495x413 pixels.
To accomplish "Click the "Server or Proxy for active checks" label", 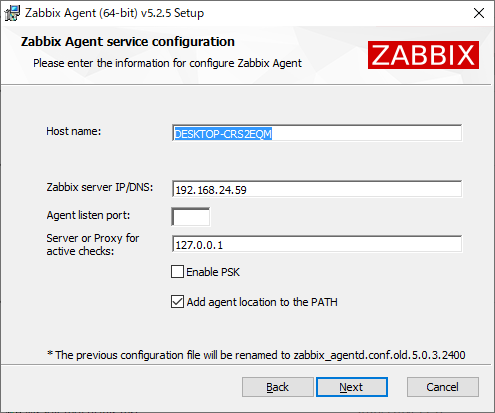I will pyautogui.click(x=93, y=244).
